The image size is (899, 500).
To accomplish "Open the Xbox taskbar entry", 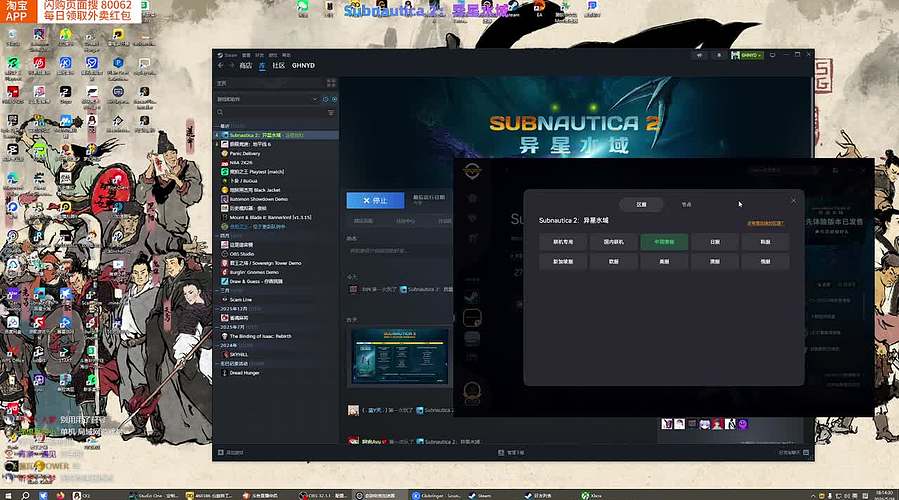I will pos(592,495).
